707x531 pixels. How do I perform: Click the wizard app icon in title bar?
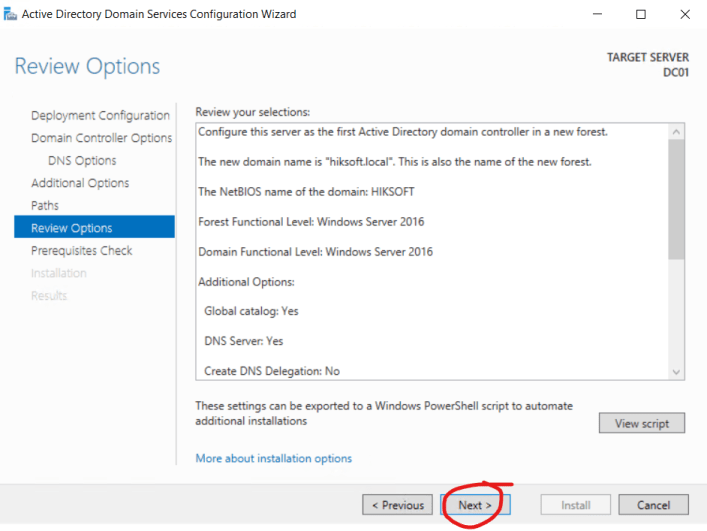point(9,14)
